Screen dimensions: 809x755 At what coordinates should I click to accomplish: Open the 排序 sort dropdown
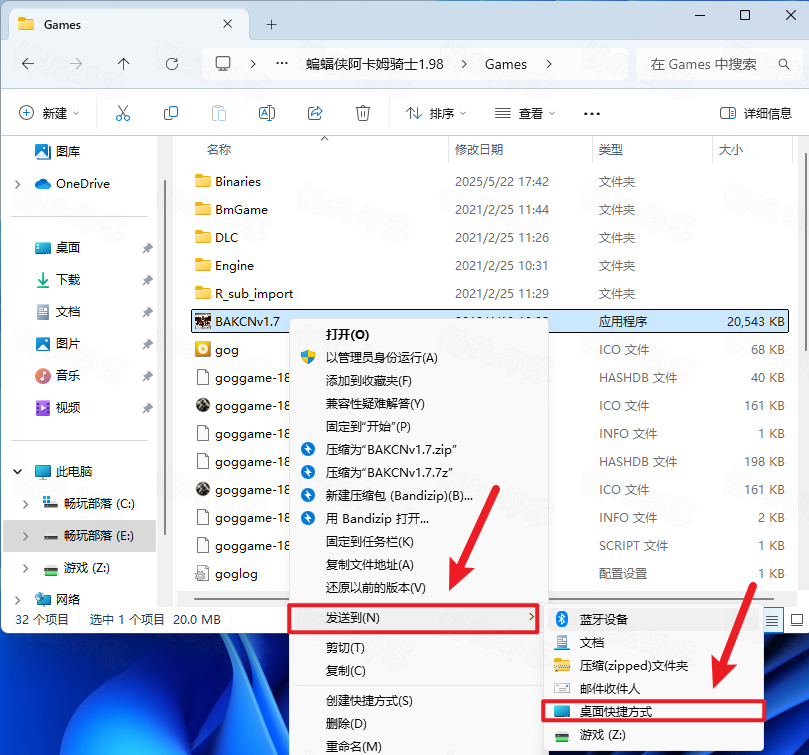[436, 113]
